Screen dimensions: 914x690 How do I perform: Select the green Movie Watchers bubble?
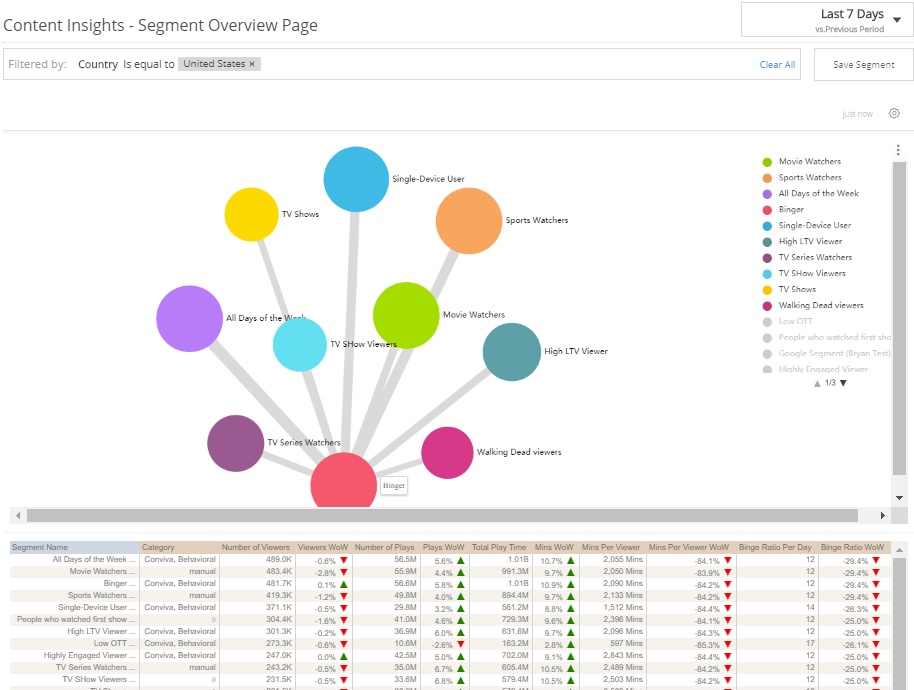click(x=406, y=315)
